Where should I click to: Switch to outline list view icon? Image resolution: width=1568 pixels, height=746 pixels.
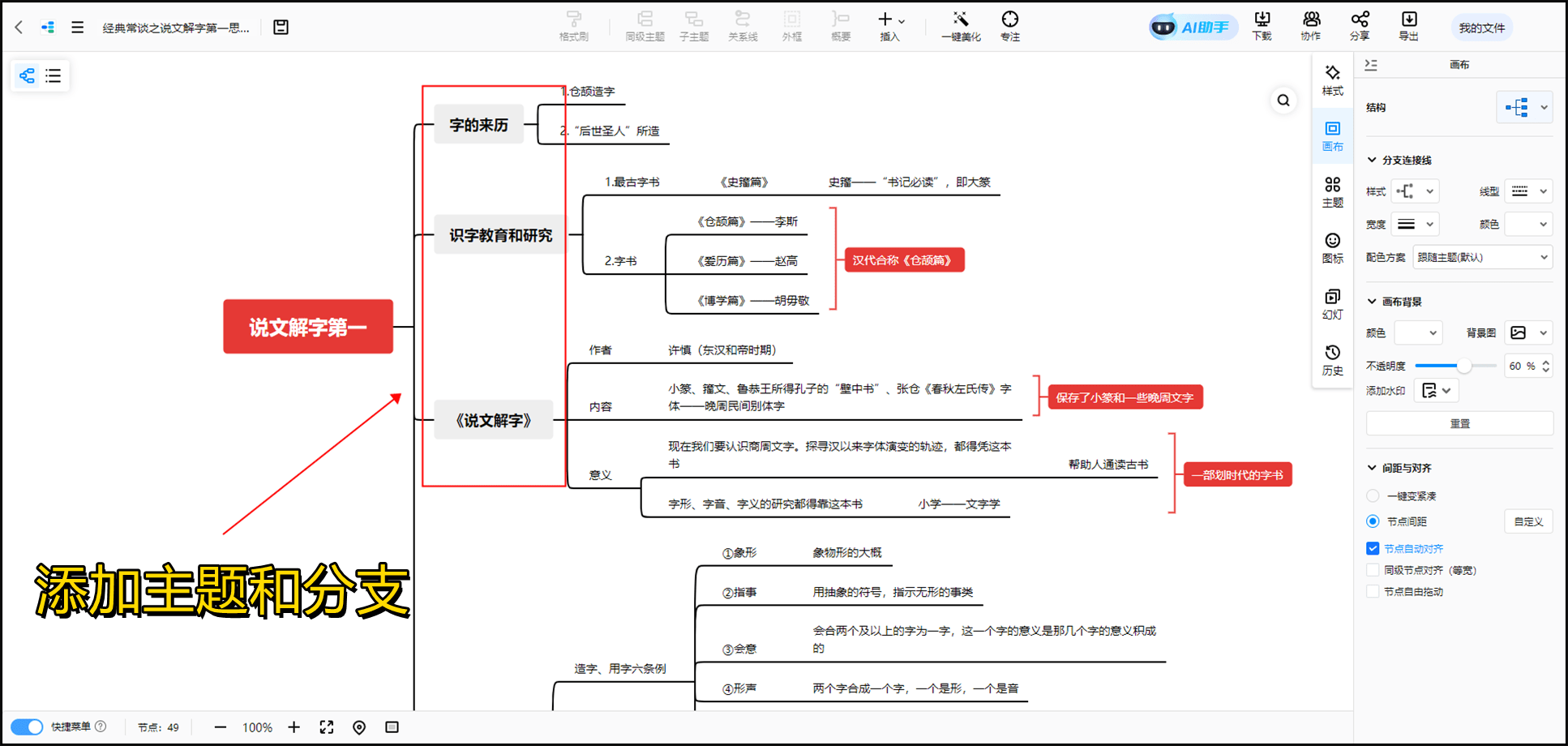click(x=54, y=76)
